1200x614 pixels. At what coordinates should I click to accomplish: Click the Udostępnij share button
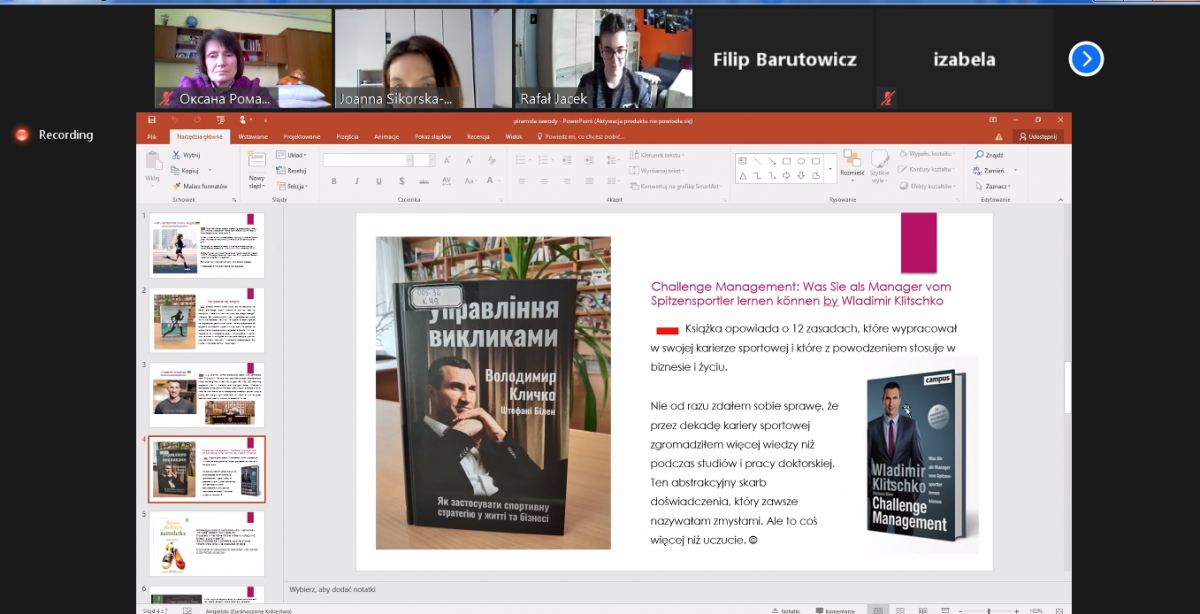1038,136
